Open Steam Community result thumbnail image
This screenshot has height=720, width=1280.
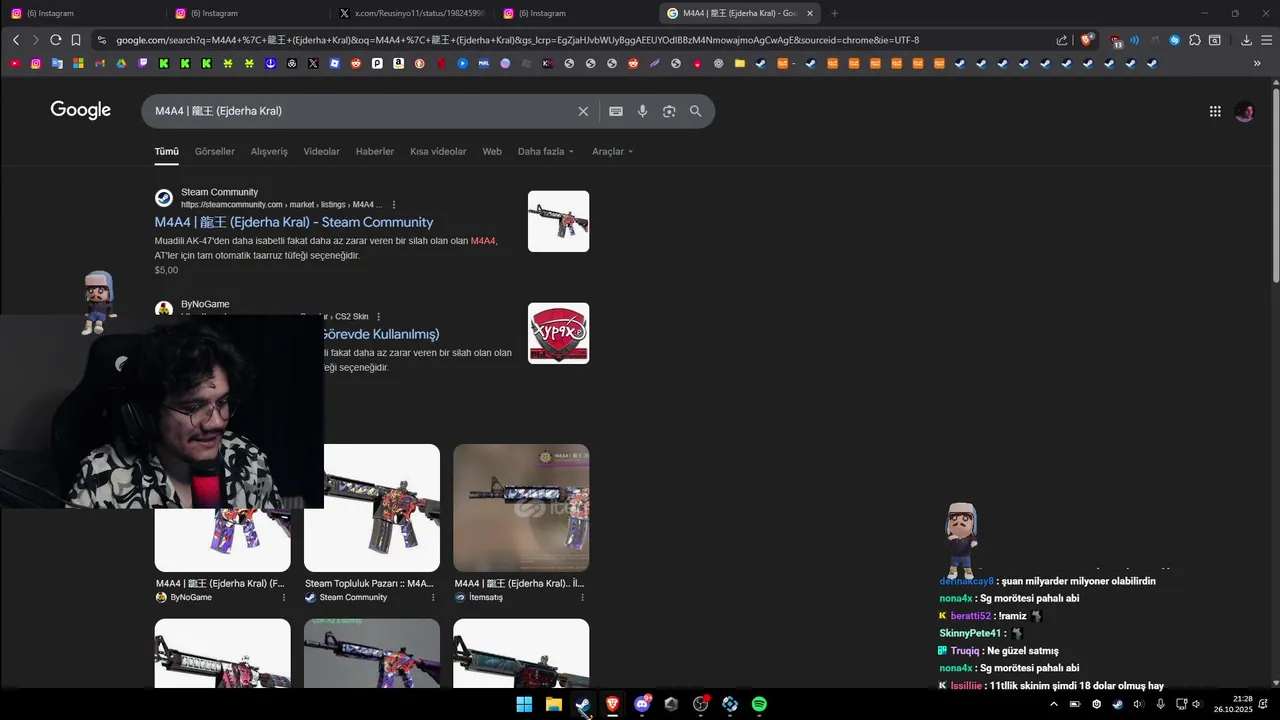558,221
